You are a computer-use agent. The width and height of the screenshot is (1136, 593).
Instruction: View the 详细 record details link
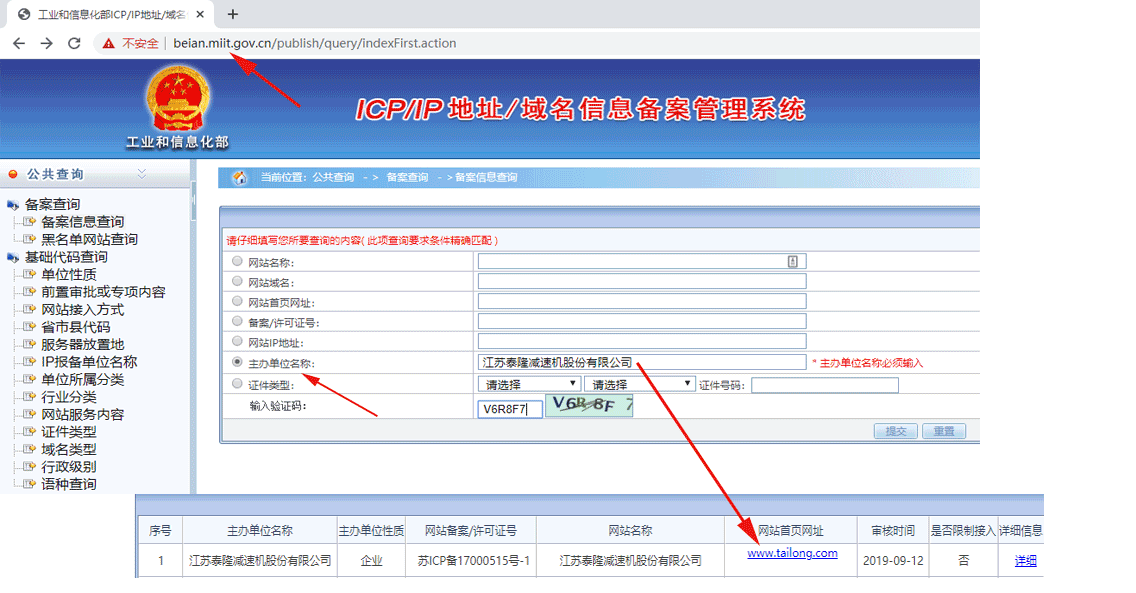tap(1024, 561)
